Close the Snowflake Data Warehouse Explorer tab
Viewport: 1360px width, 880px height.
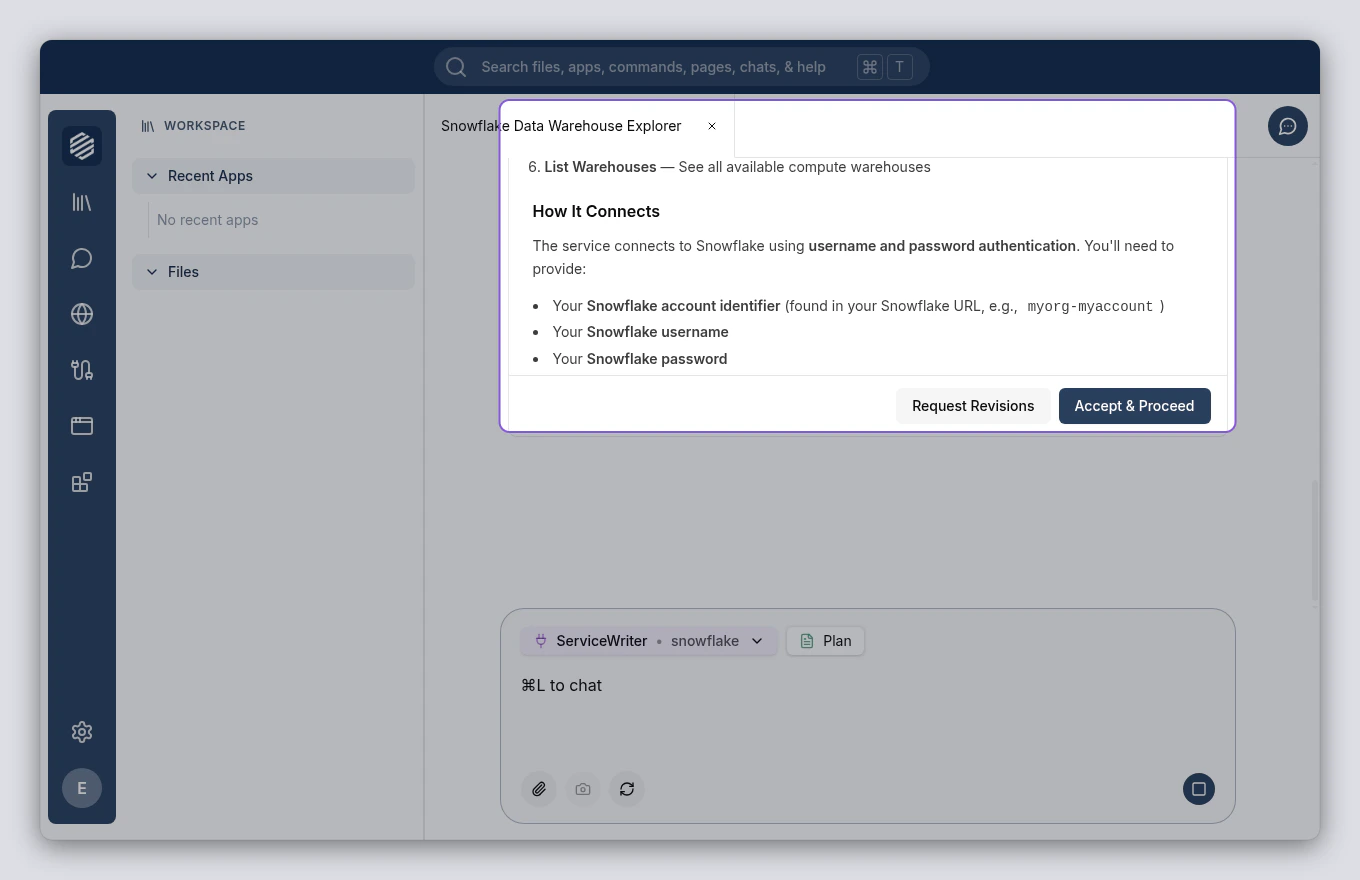(712, 126)
